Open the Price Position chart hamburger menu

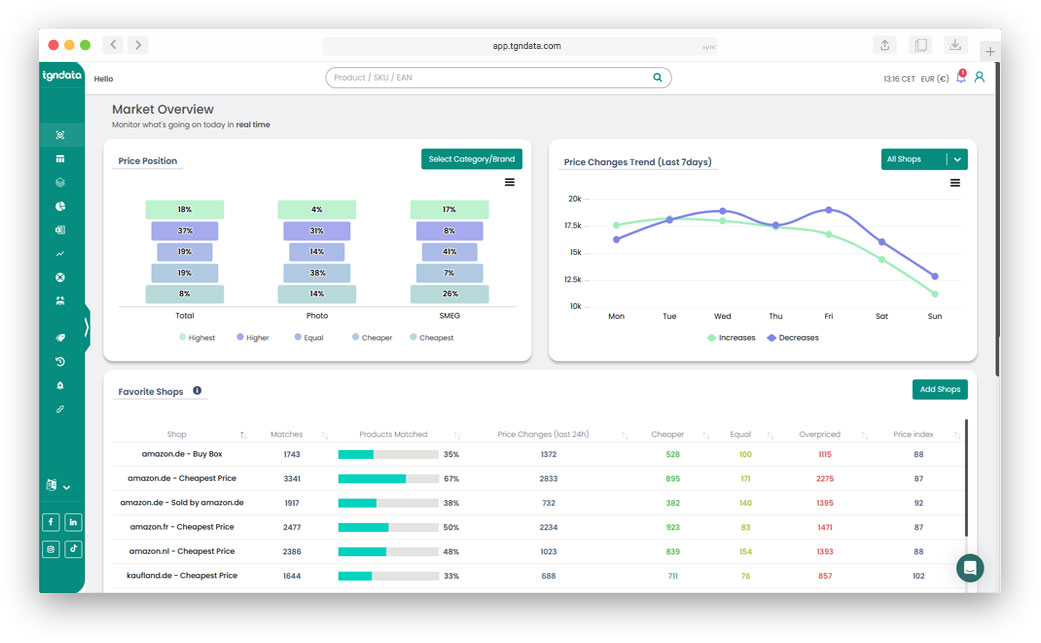(x=509, y=182)
